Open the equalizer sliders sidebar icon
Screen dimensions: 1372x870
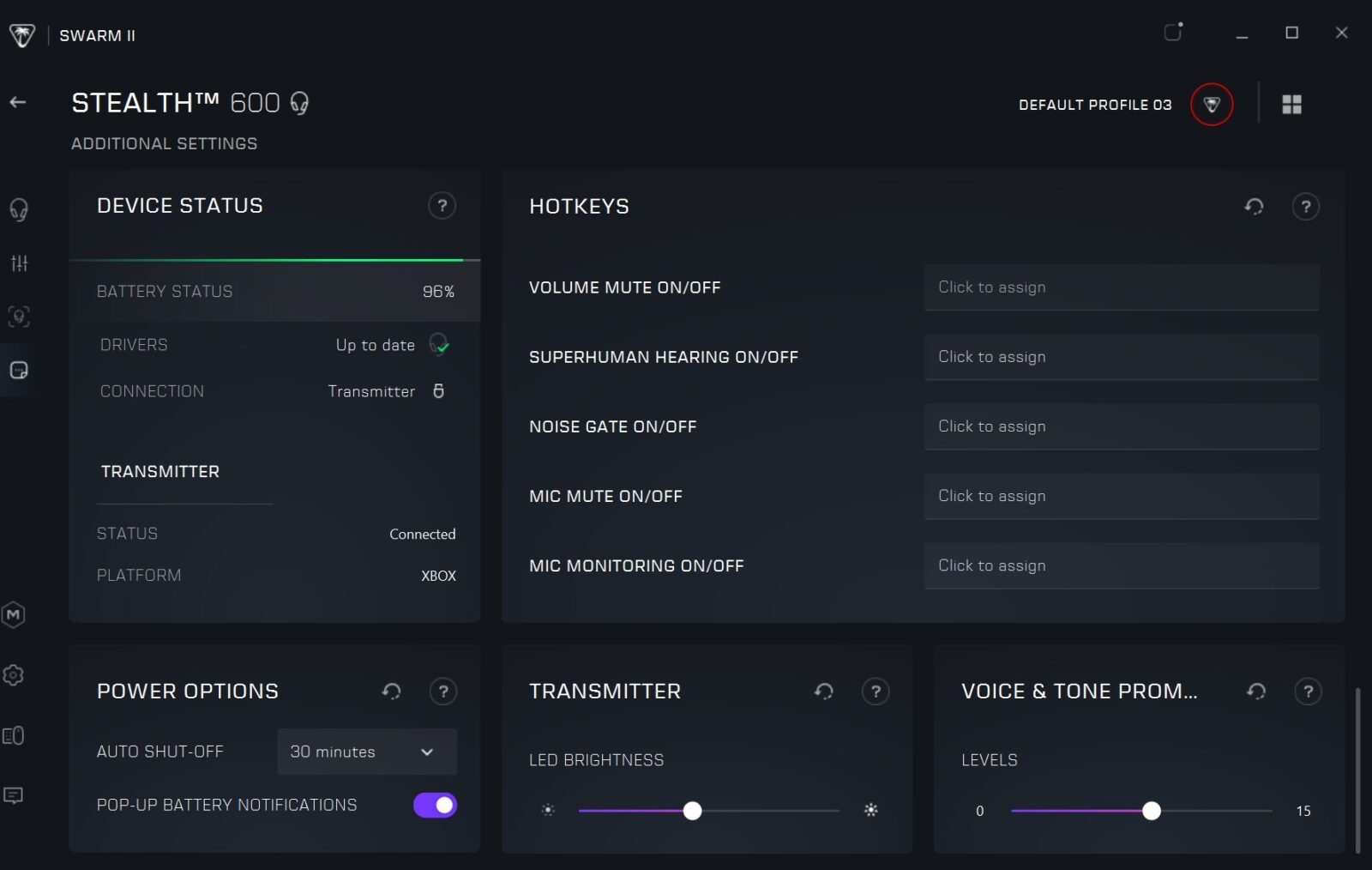[x=19, y=263]
